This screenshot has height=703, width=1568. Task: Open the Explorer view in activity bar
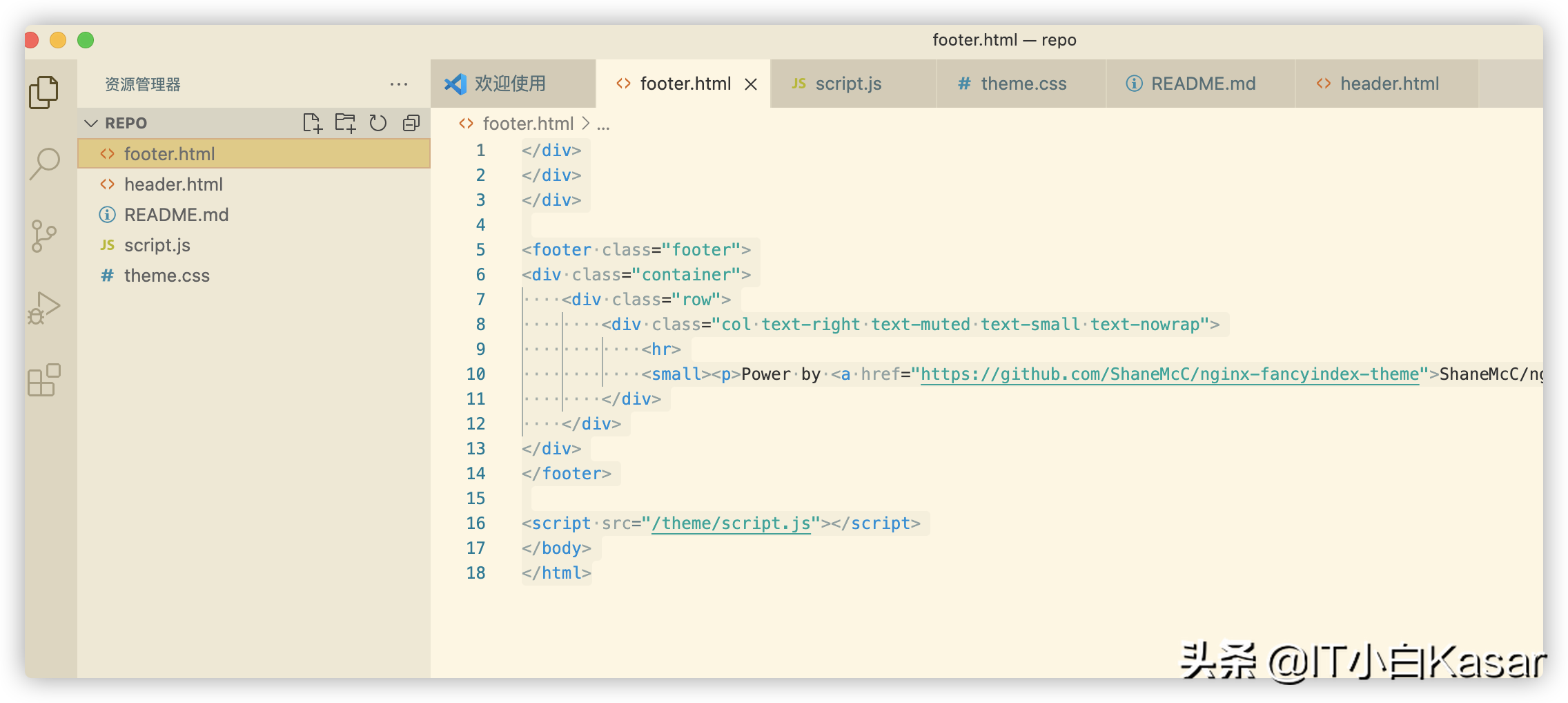pyautogui.click(x=43, y=92)
